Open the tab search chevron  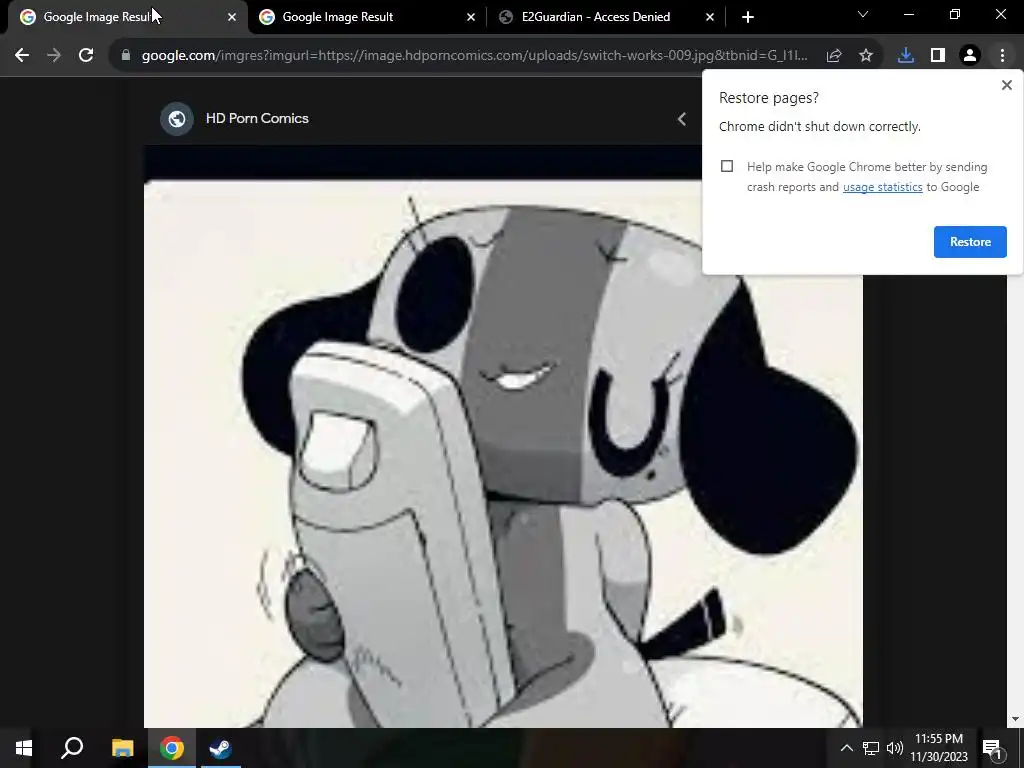point(863,14)
